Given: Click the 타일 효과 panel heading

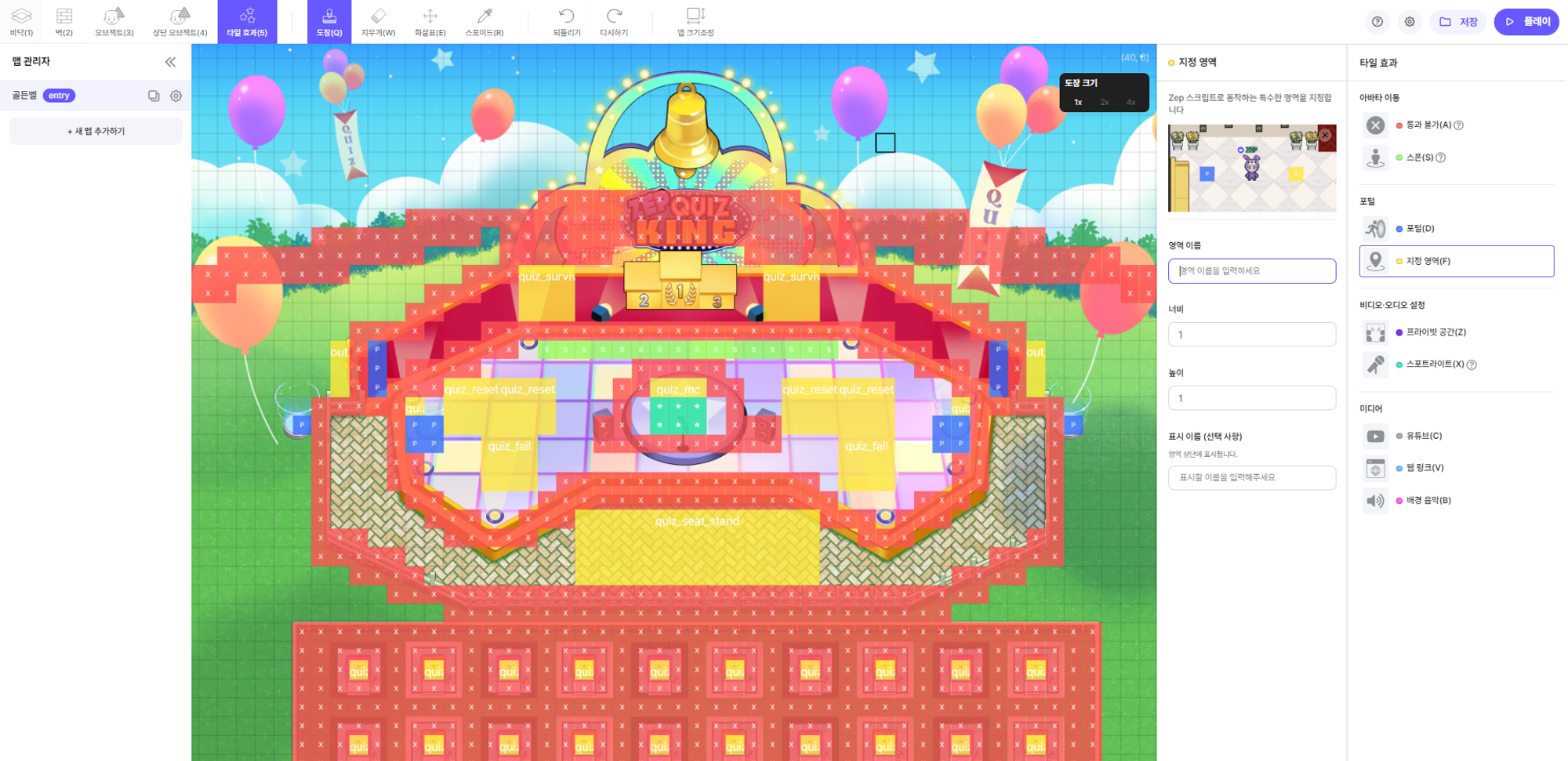Looking at the screenshot, I should (1378, 63).
